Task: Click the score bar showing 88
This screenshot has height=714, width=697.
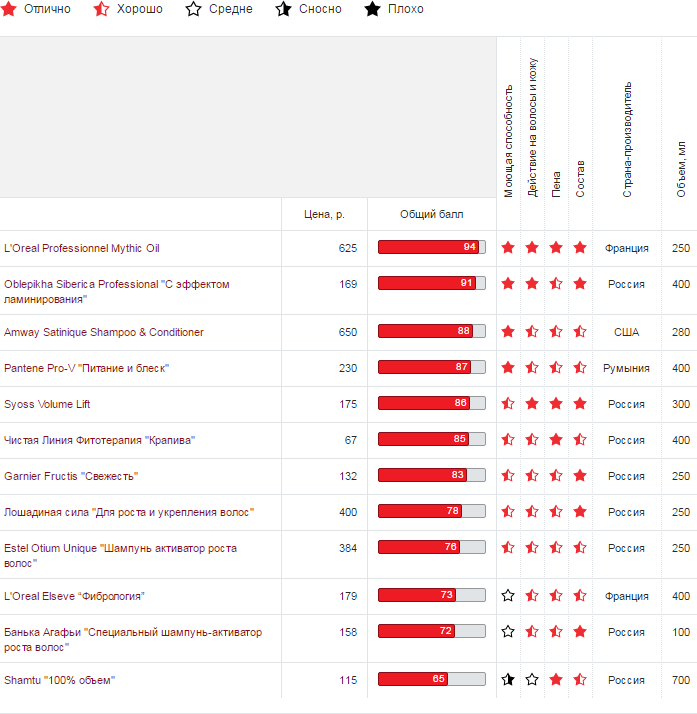Action: 432,331
